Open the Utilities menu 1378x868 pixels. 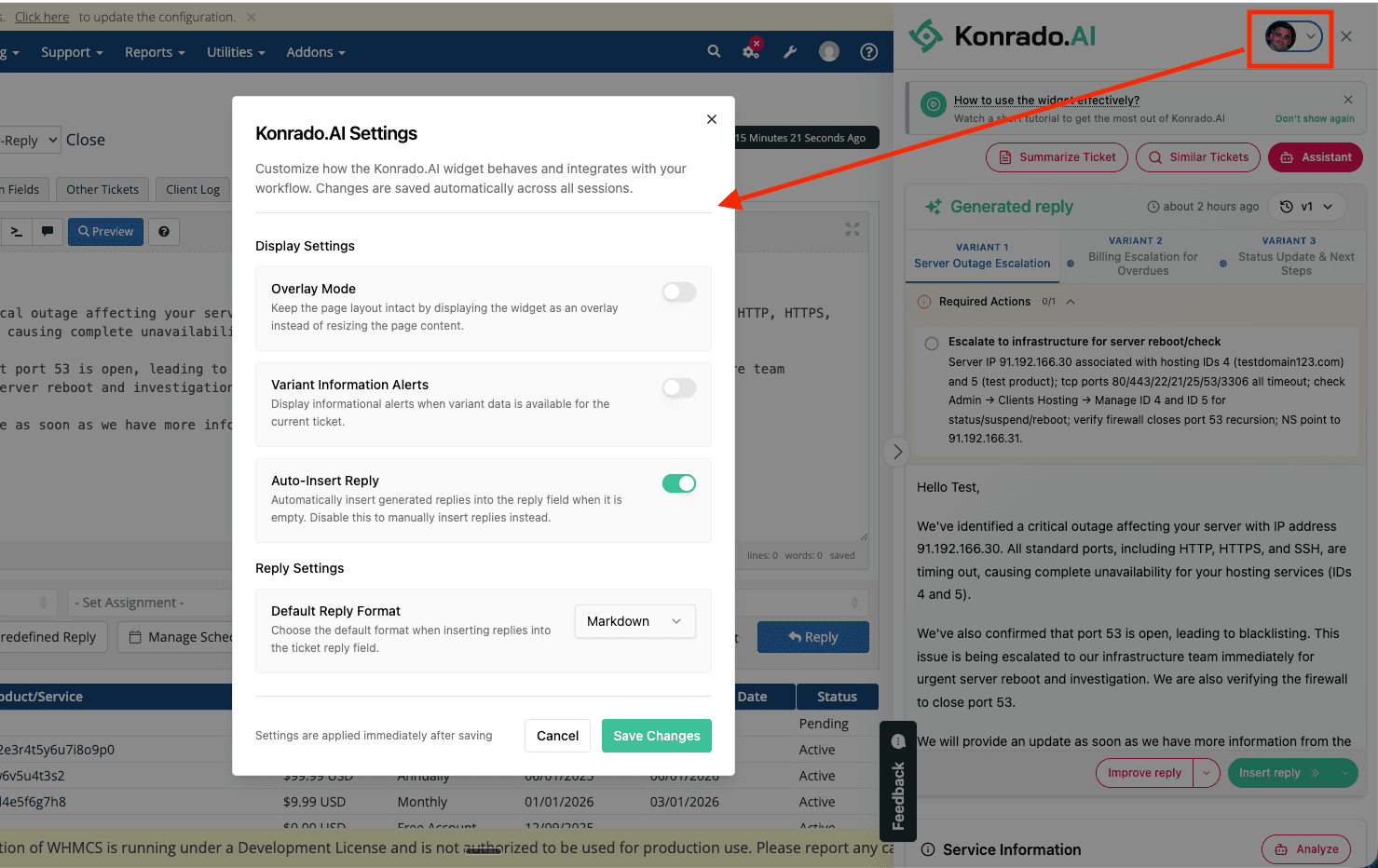tap(236, 52)
